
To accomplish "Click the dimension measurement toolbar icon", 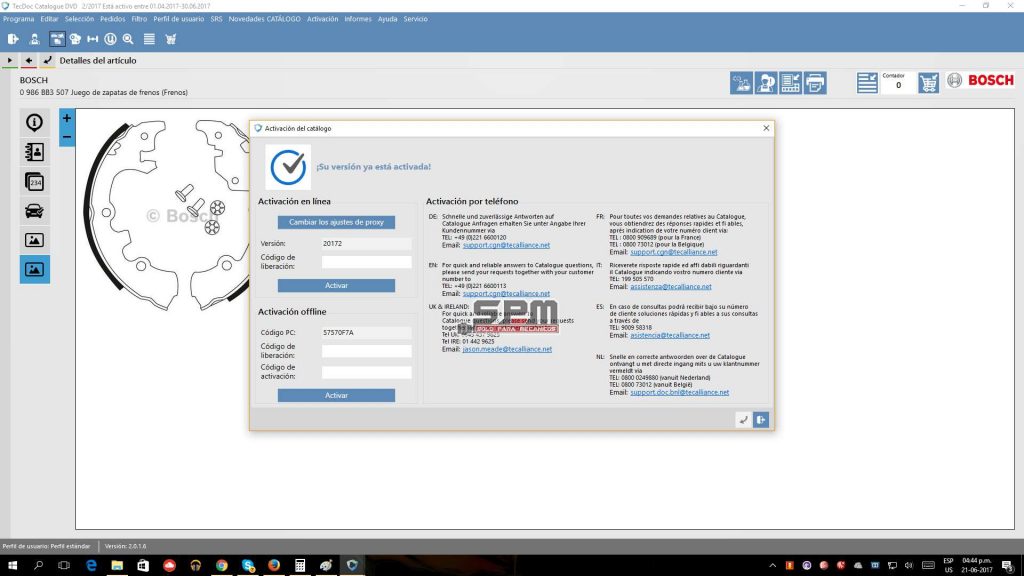I will [93, 39].
